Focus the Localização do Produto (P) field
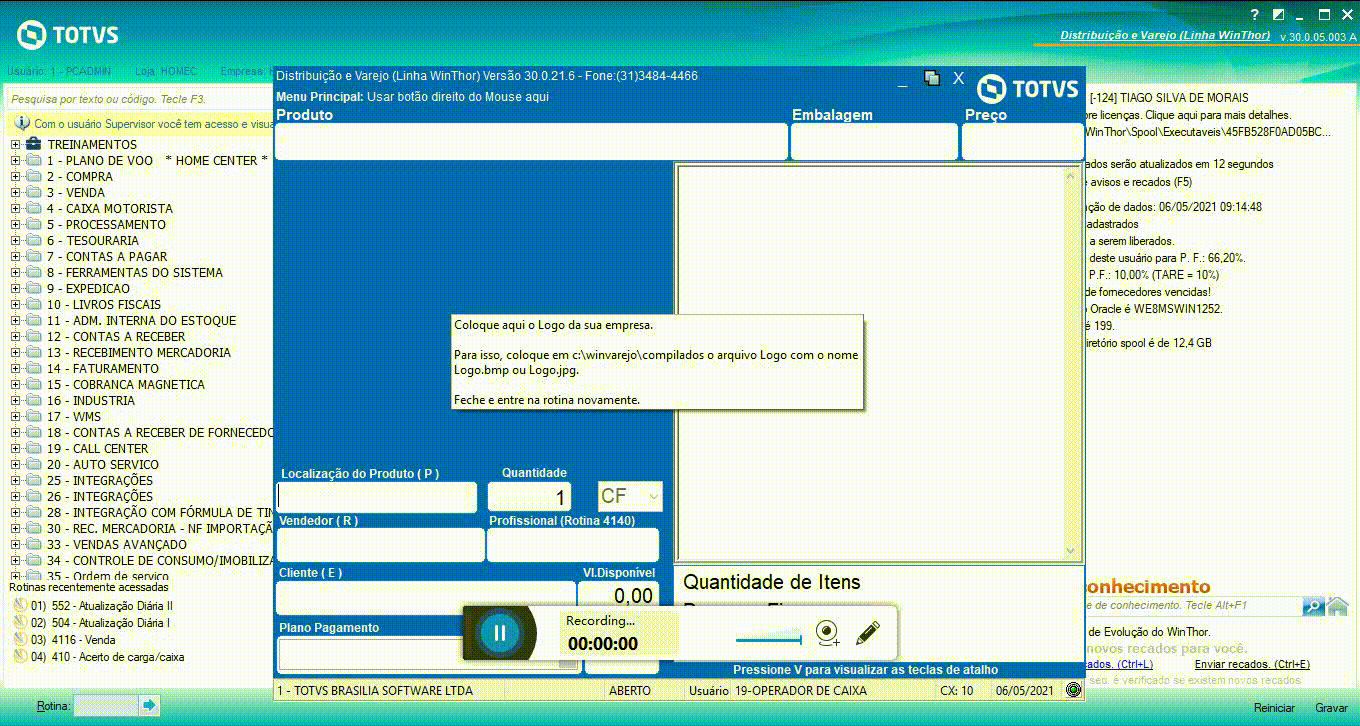Image resolution: width=1360 pixels, height=726 pixels. [377, 497]
